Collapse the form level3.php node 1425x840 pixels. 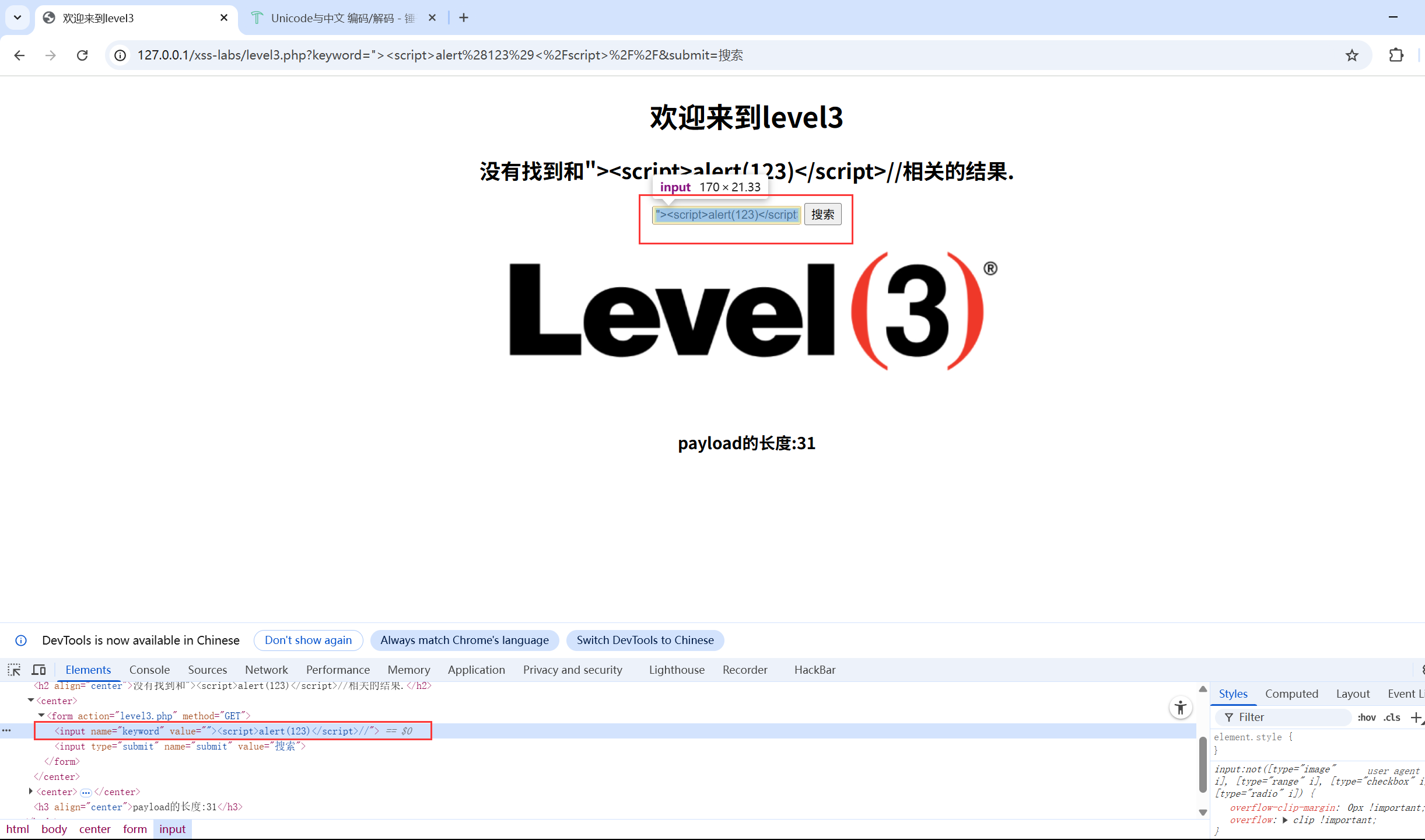click(x=41, y=716)
